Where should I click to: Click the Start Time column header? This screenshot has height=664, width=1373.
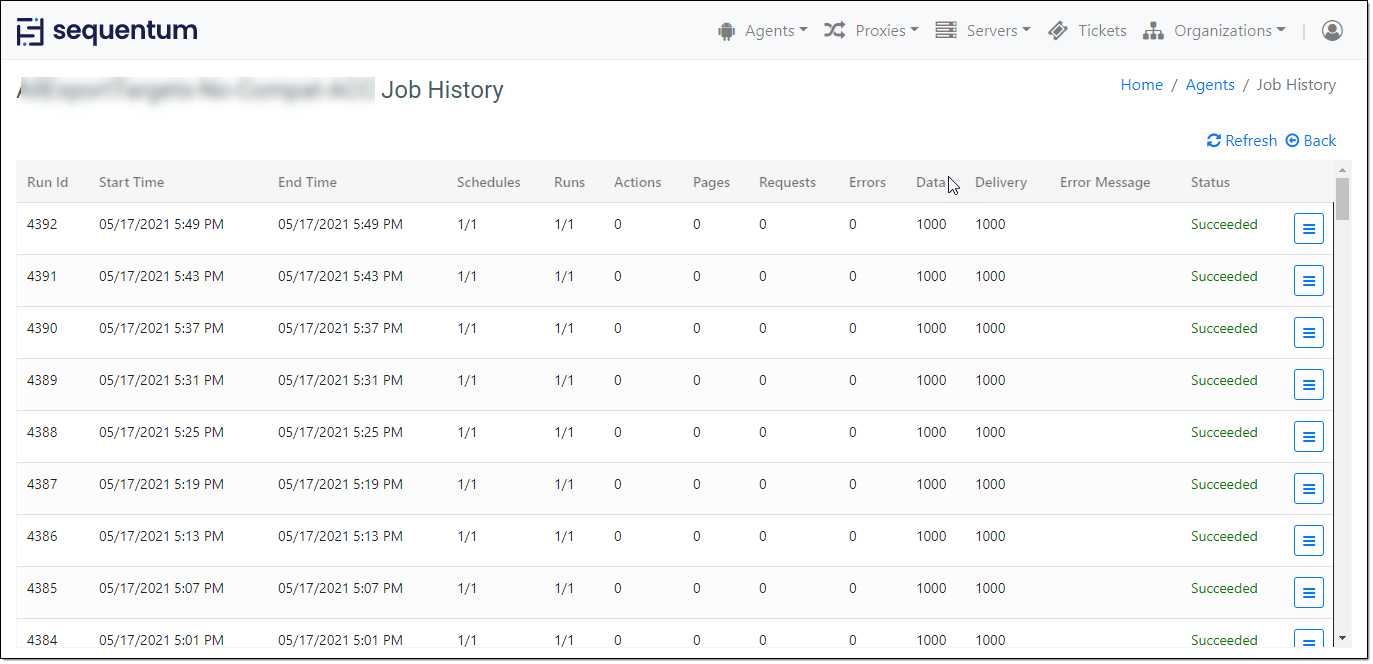pos(131,182)
